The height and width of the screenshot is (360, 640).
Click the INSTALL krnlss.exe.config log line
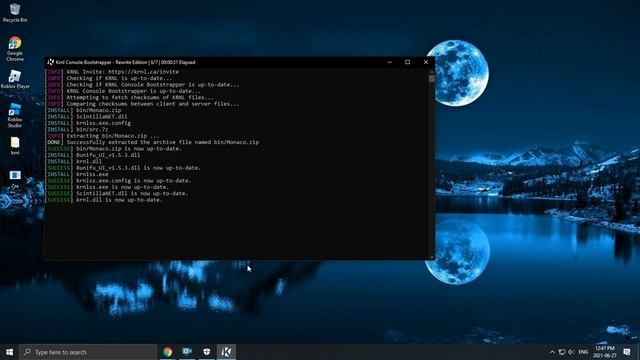[x=88, y=123]
